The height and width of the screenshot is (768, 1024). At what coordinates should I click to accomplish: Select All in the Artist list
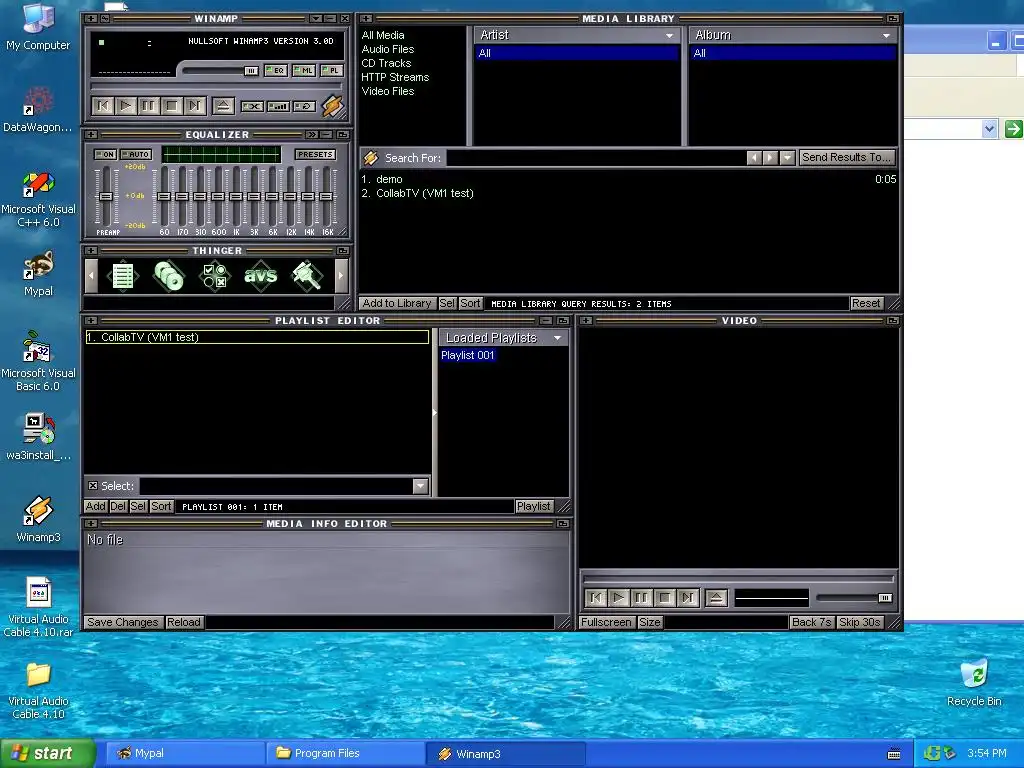coord(577,54)
